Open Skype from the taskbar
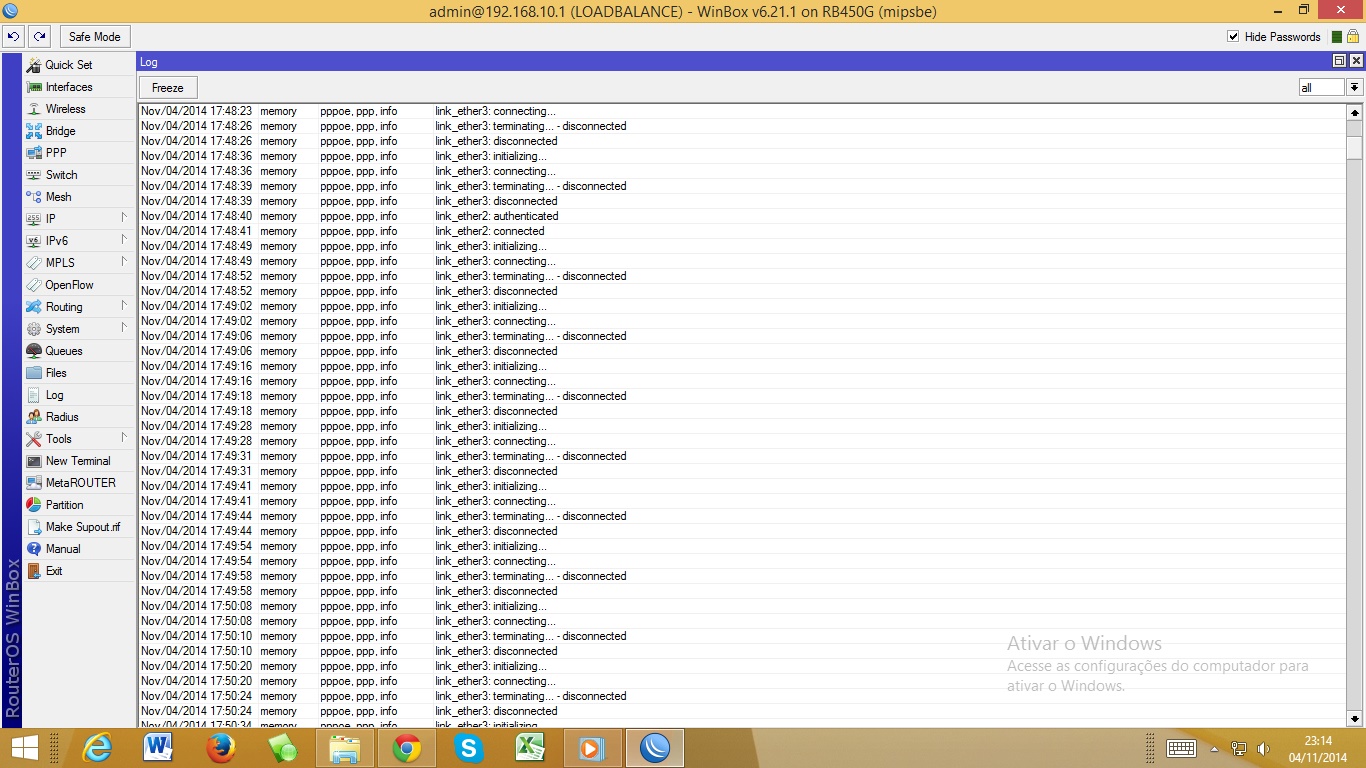 coord(469,748)
